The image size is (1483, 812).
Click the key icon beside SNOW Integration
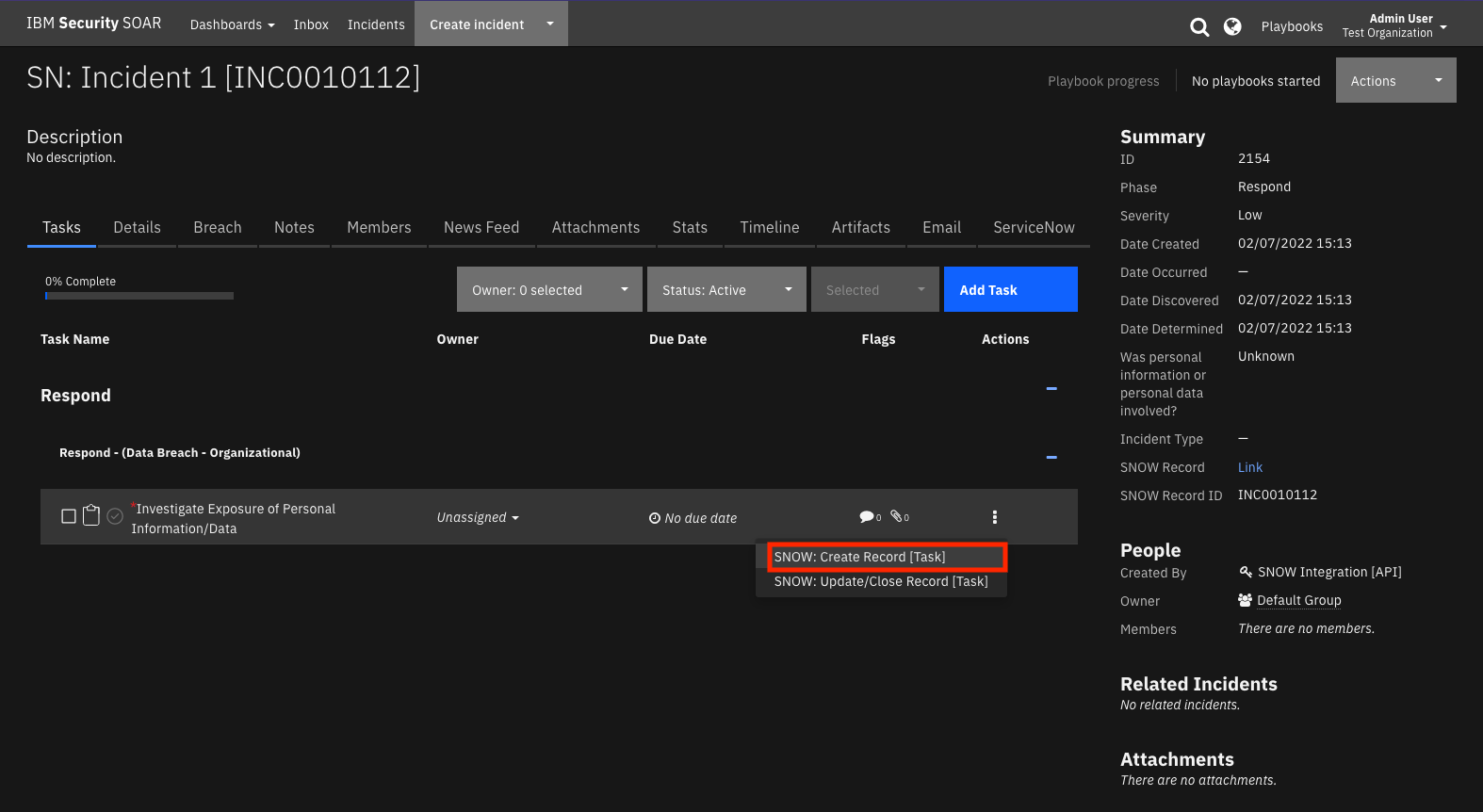(x=1246, y=572)
